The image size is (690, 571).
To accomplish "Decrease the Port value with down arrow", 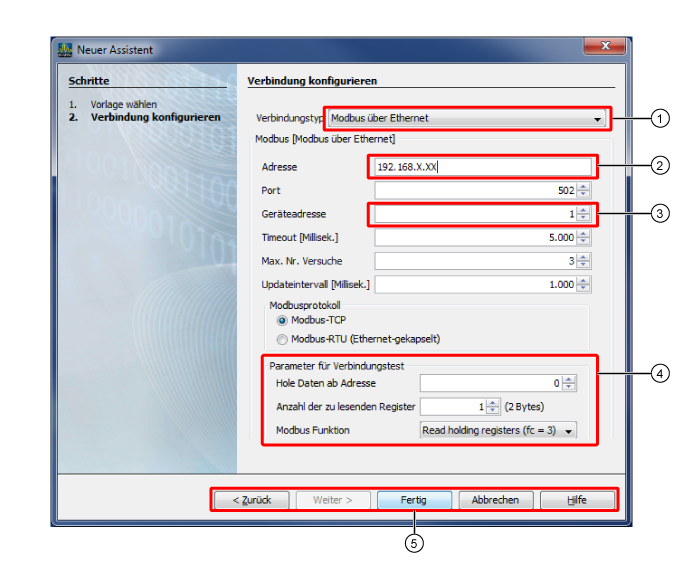I will click(584, 194).
